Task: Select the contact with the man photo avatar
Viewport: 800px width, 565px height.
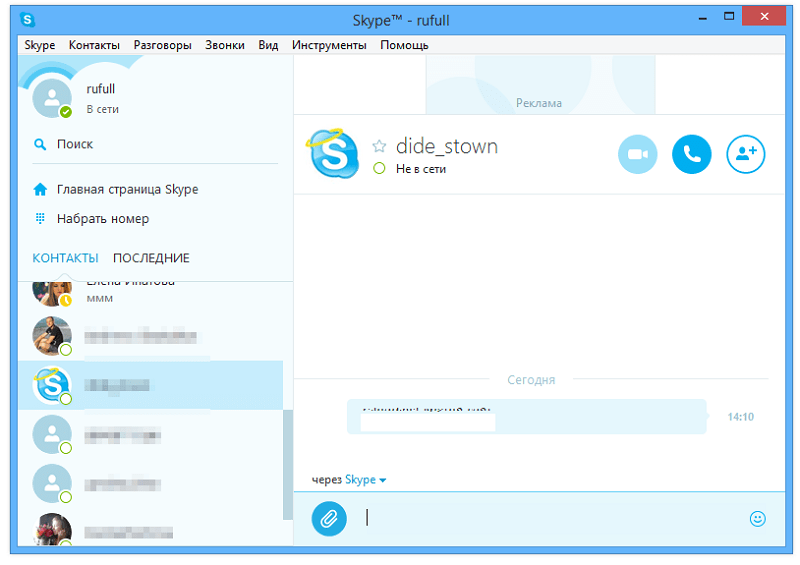Action: [151, 336]
